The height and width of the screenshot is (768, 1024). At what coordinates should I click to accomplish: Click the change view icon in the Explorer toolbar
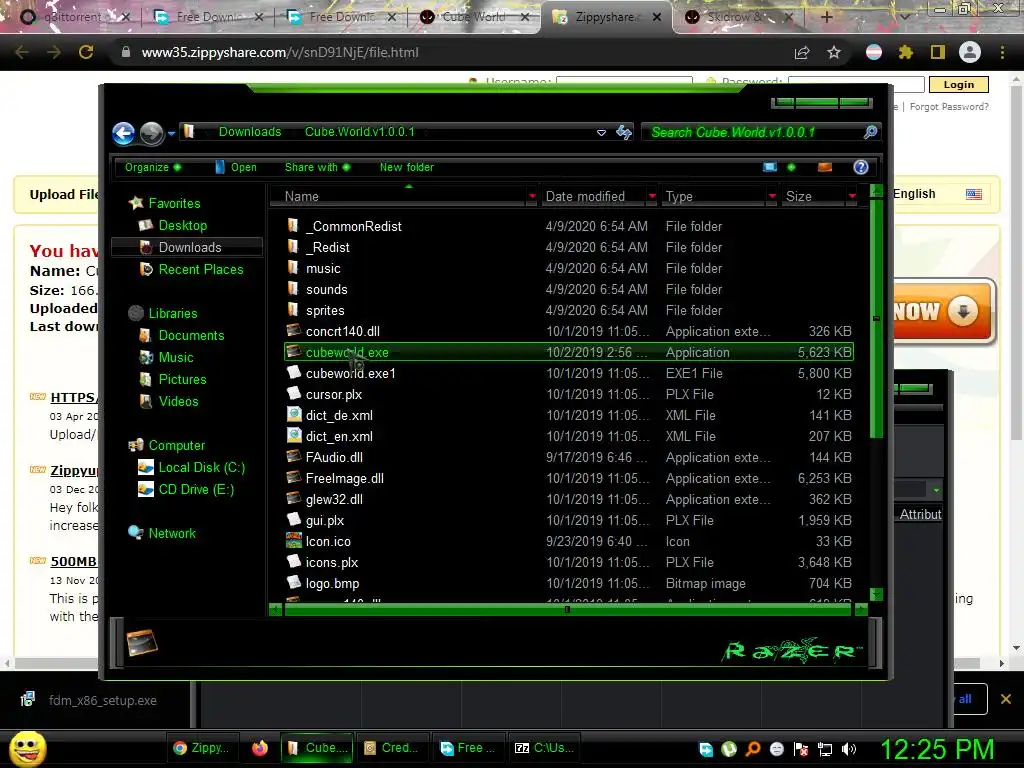click(x=770, y=167)
